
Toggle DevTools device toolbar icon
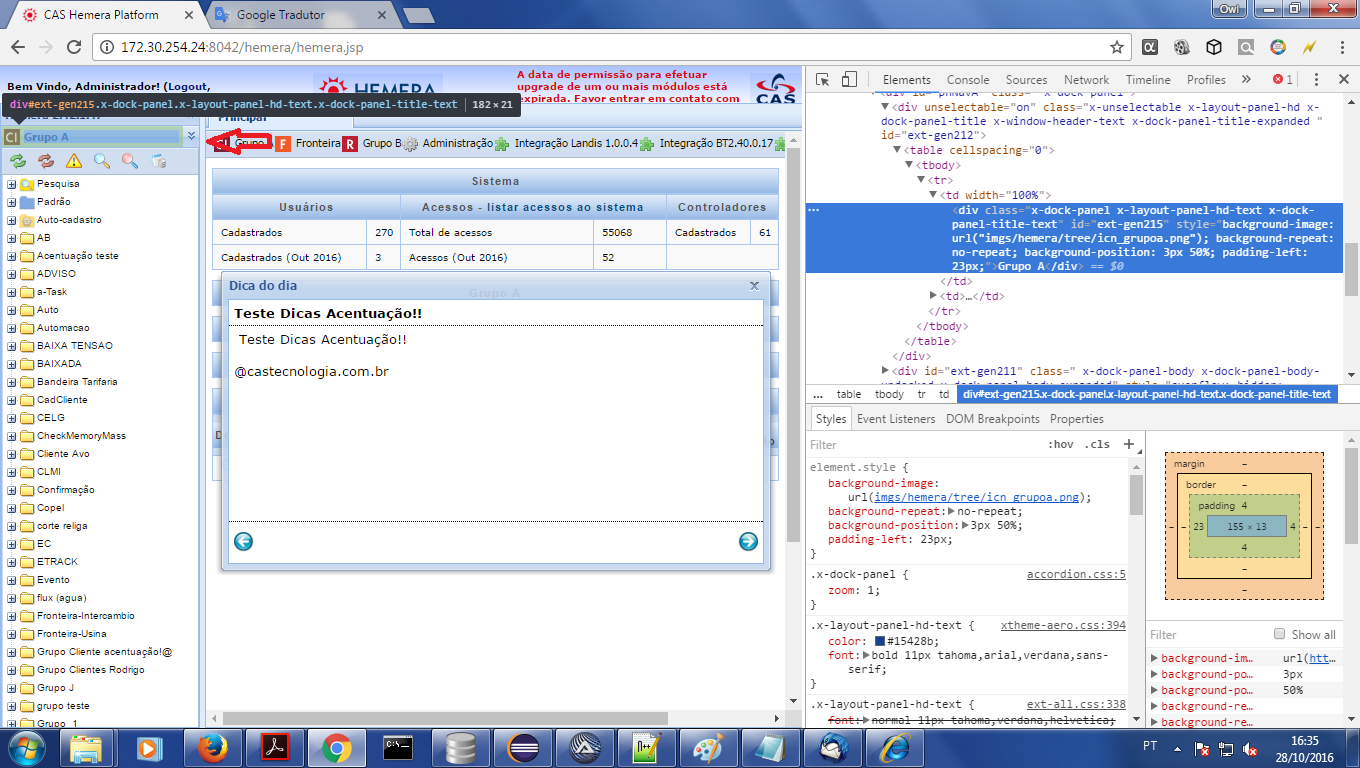[x=849, y=80]
